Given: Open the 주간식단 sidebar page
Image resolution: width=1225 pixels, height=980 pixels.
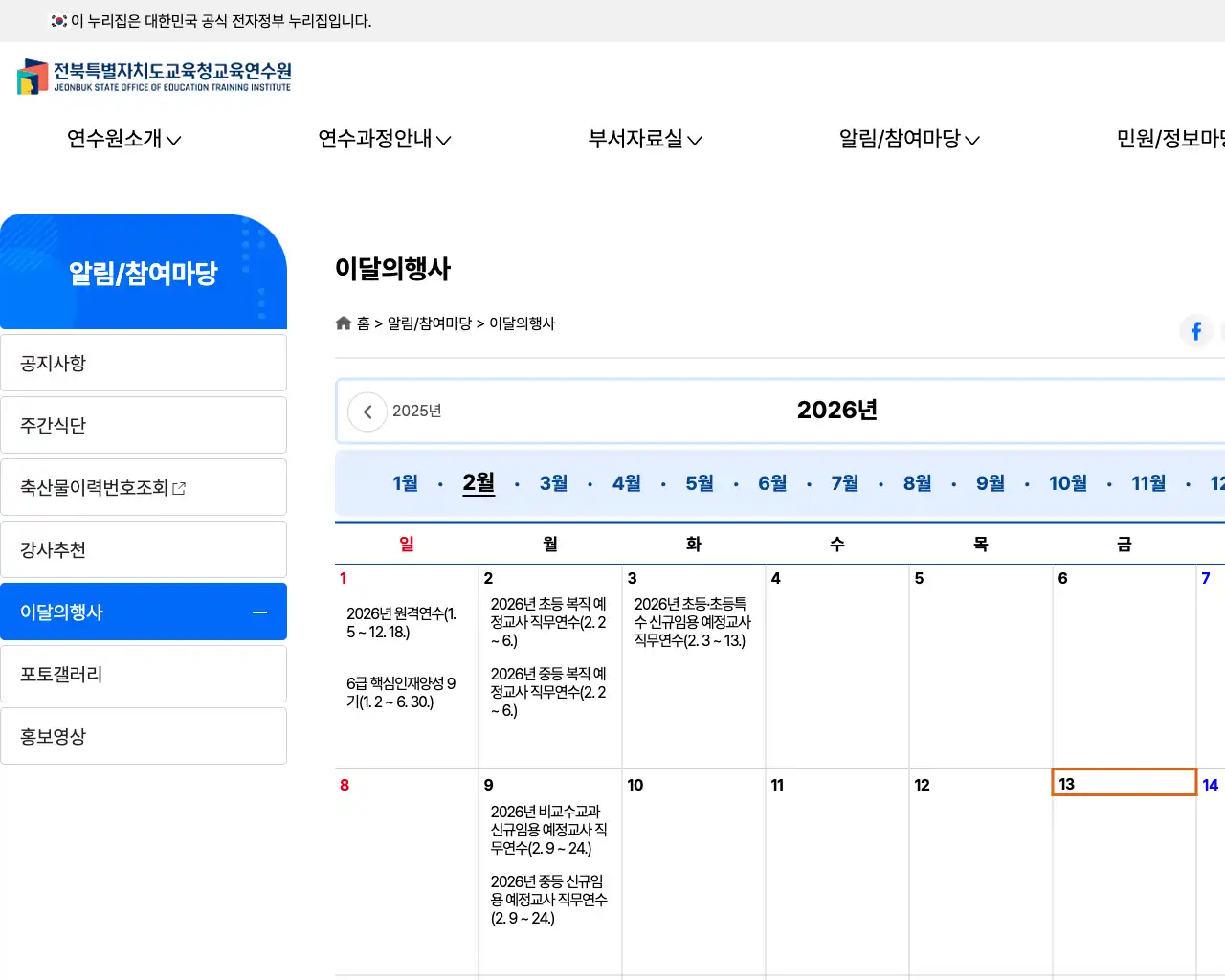Looking at the screenshot, I should tap(144, 424).
